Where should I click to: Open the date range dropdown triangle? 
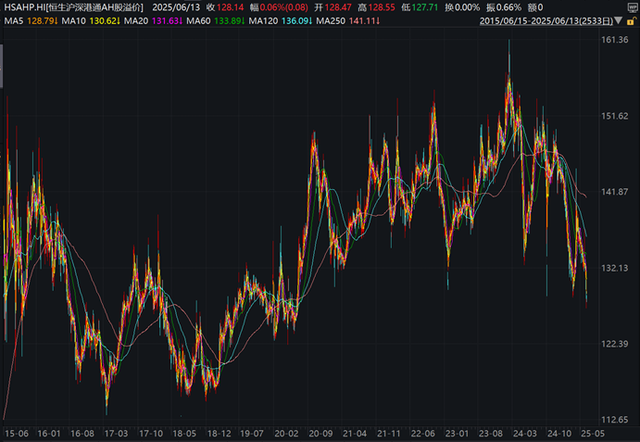pos(618,20)
